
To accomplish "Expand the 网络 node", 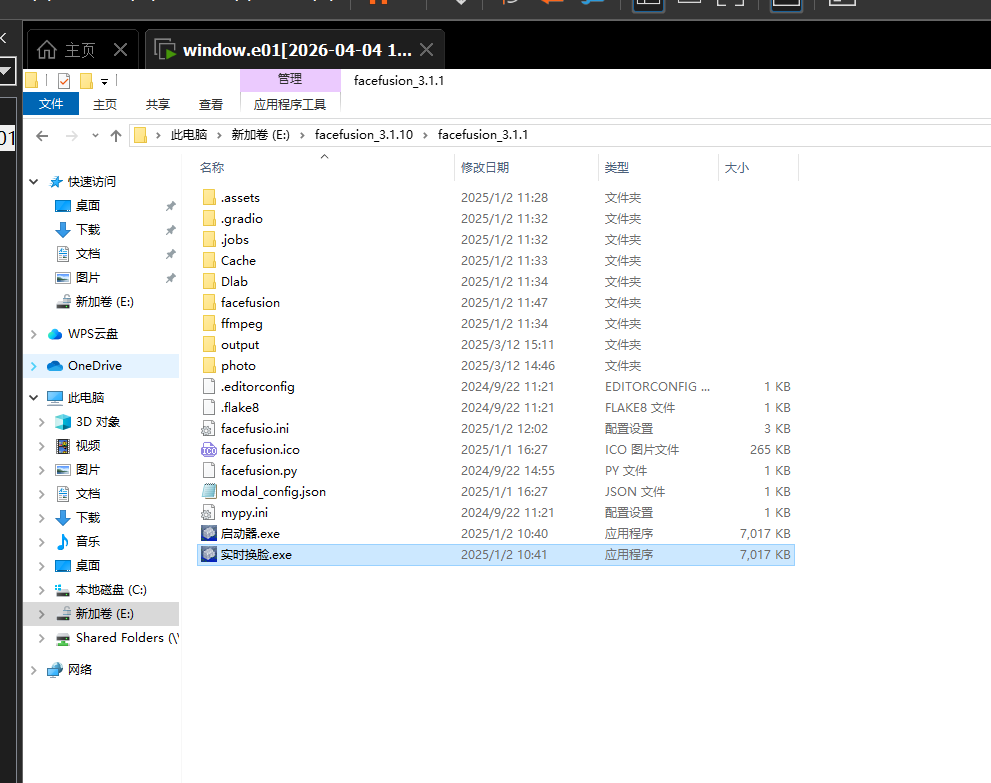I will point(33,670).
